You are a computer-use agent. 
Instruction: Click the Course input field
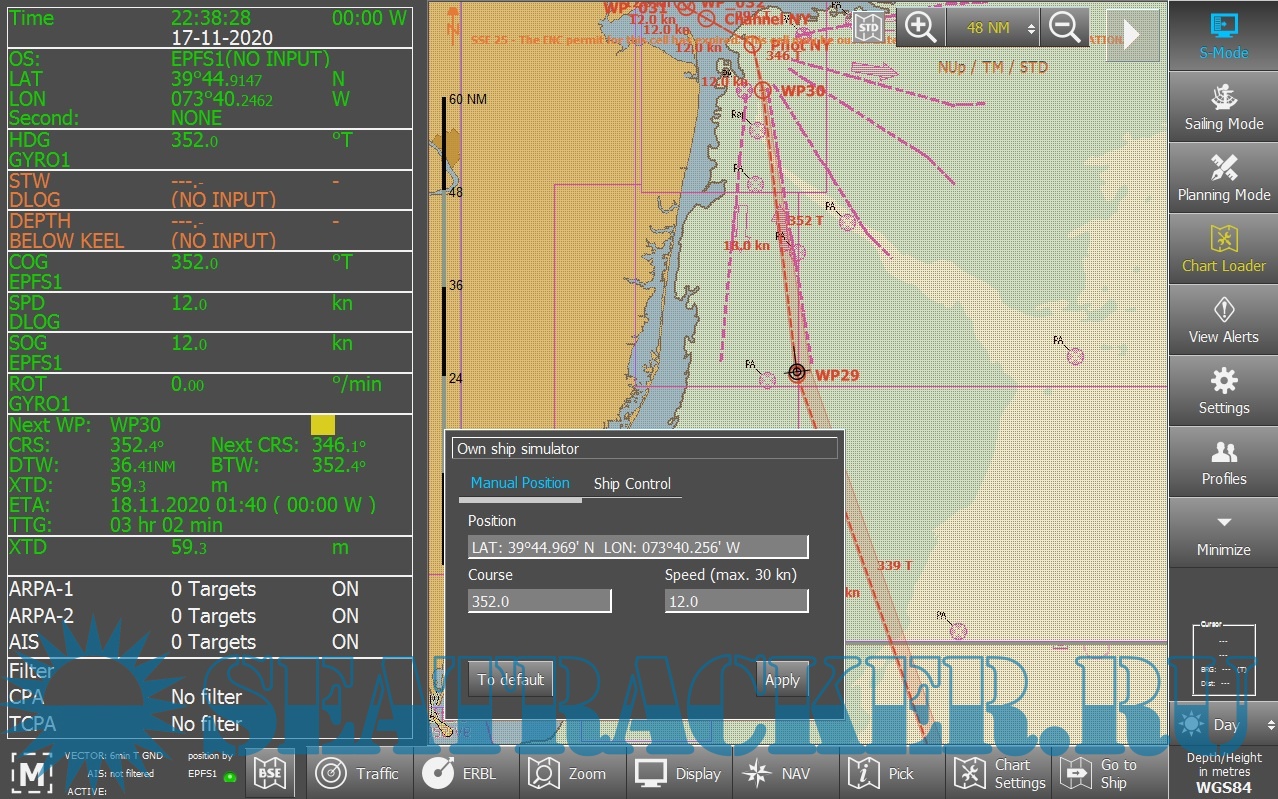pos(539,601)
